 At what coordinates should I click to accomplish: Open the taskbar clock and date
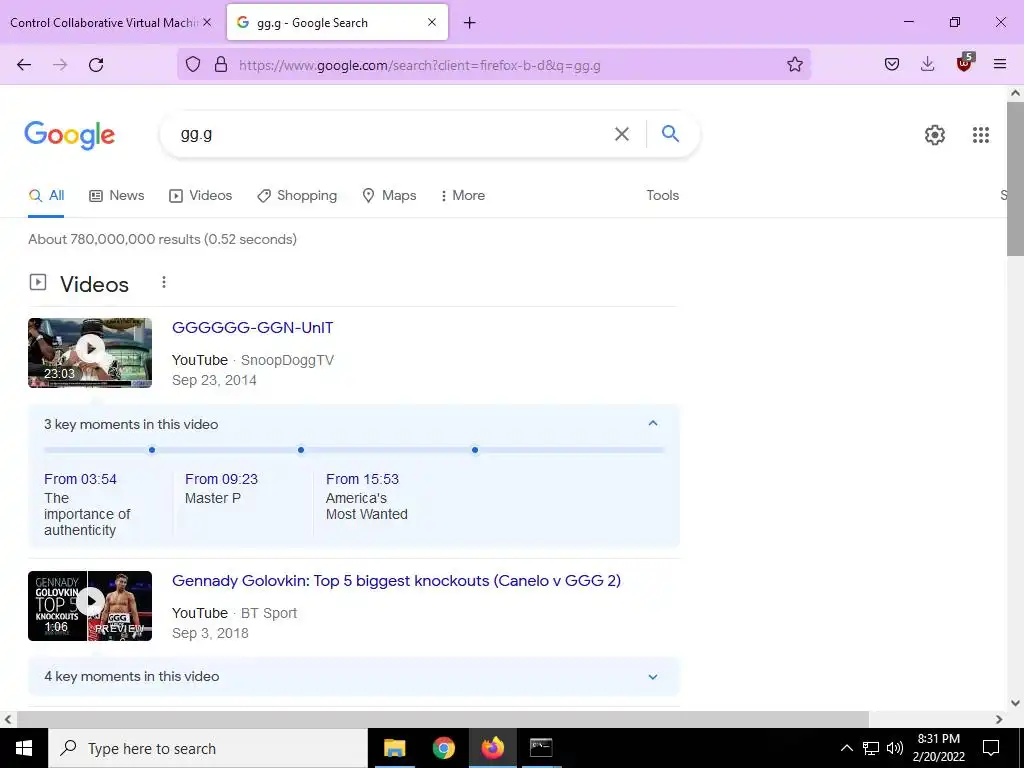938,748
